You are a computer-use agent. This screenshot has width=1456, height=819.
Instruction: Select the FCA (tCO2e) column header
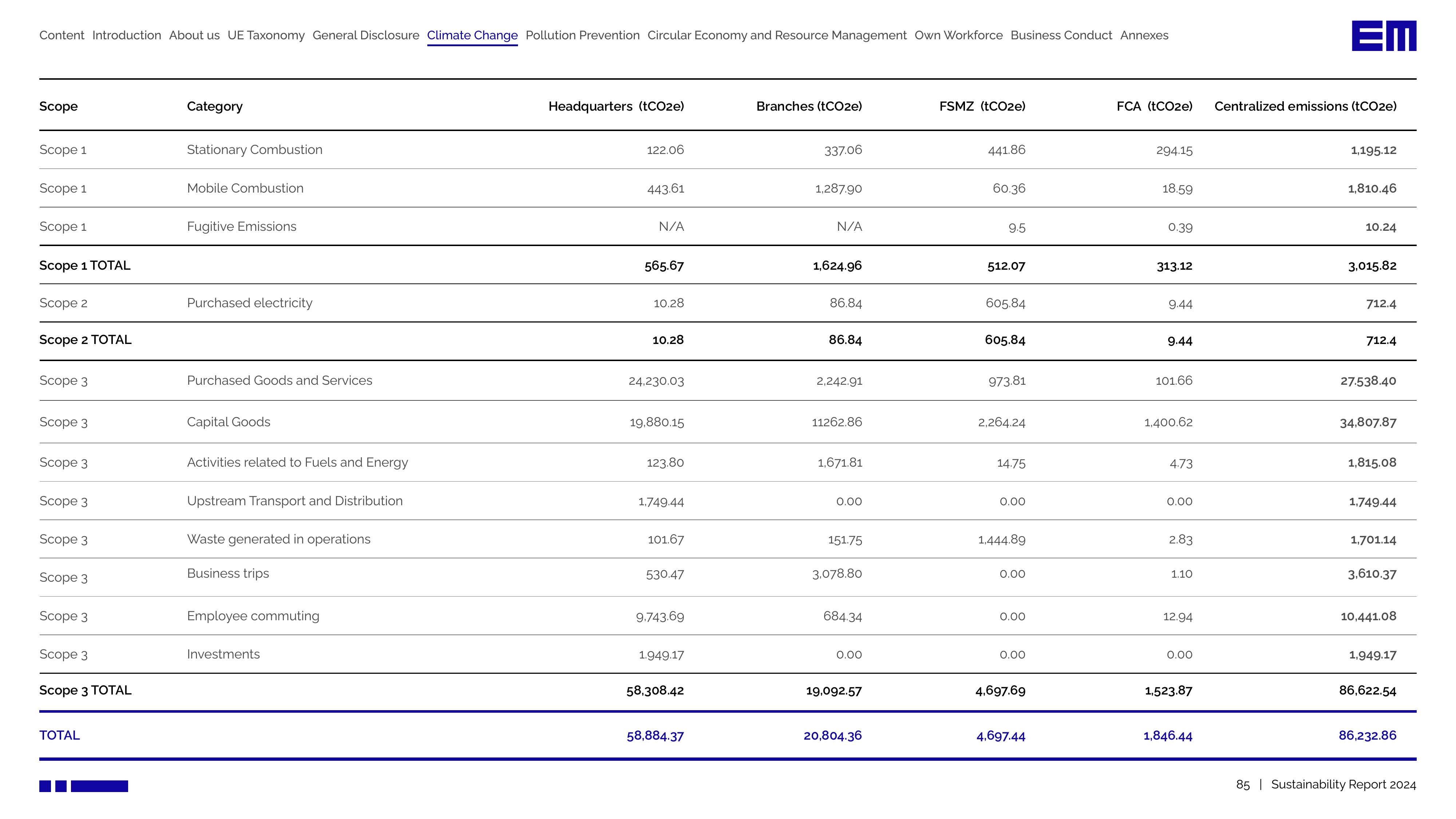(1155, 106)
